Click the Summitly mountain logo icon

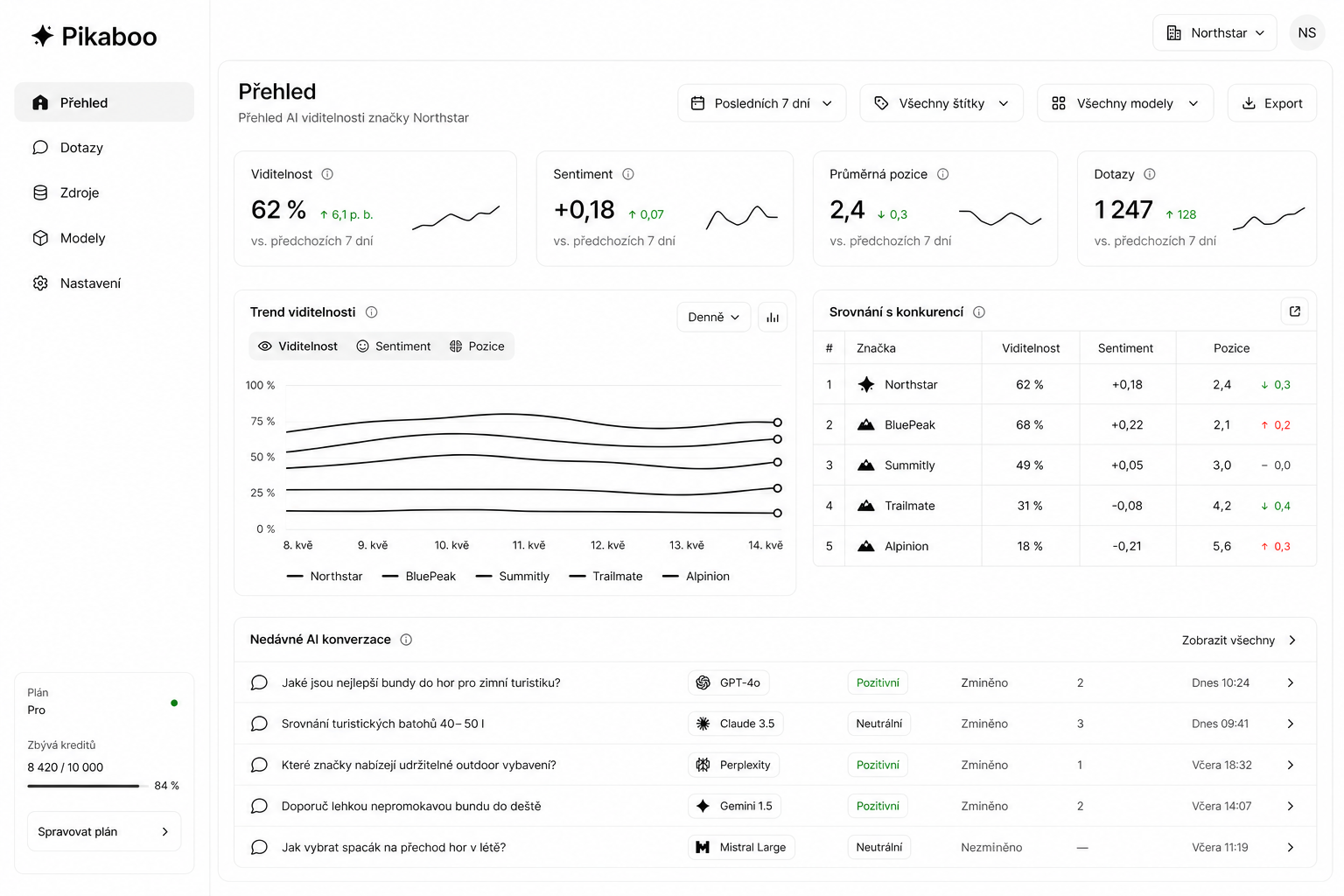[x=866, y=465]
